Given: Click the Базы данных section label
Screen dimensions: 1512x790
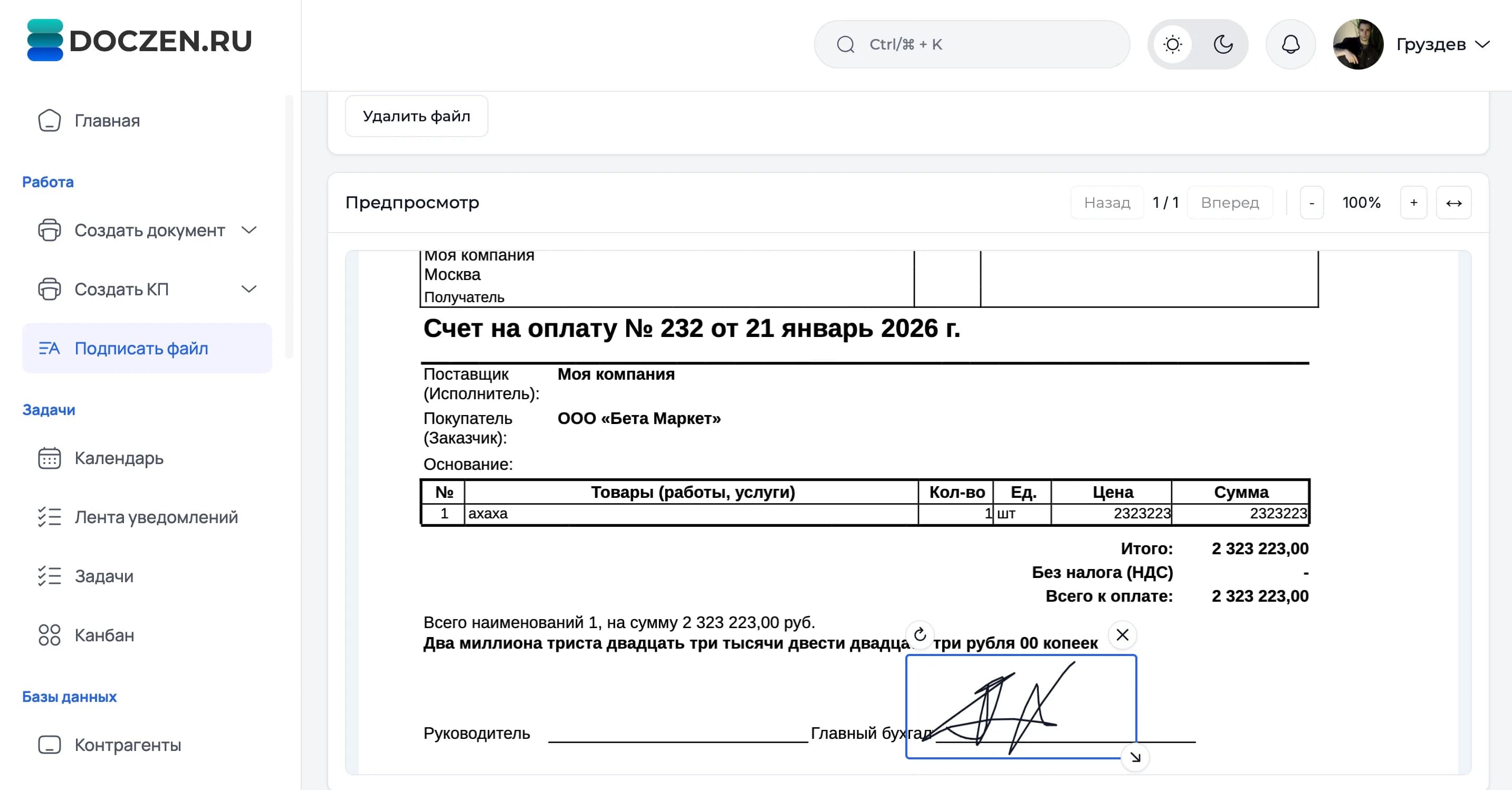Looking at the screenshot, I should [69, 697].
